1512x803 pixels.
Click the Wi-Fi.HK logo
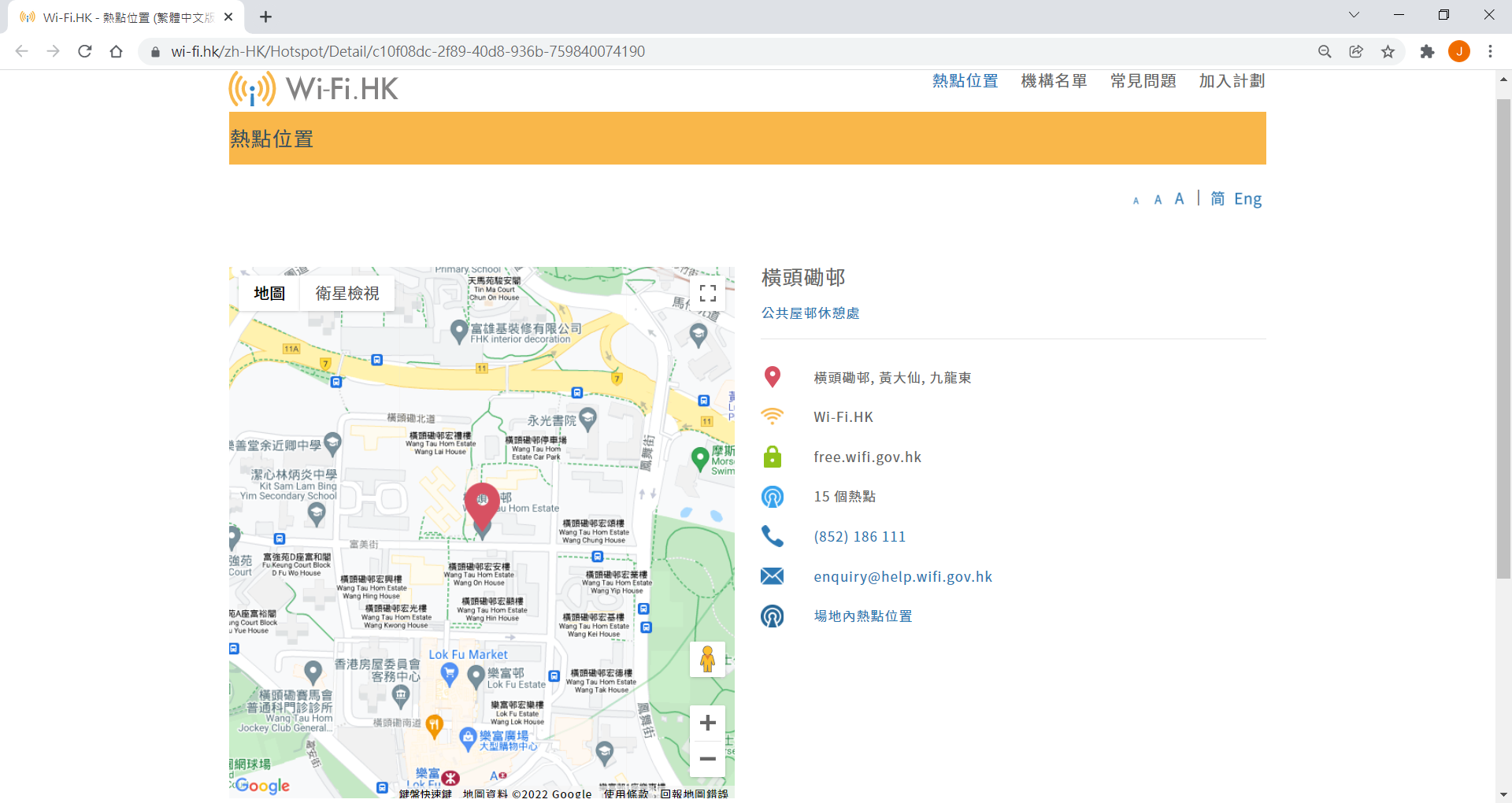click(x=313, y=88)
